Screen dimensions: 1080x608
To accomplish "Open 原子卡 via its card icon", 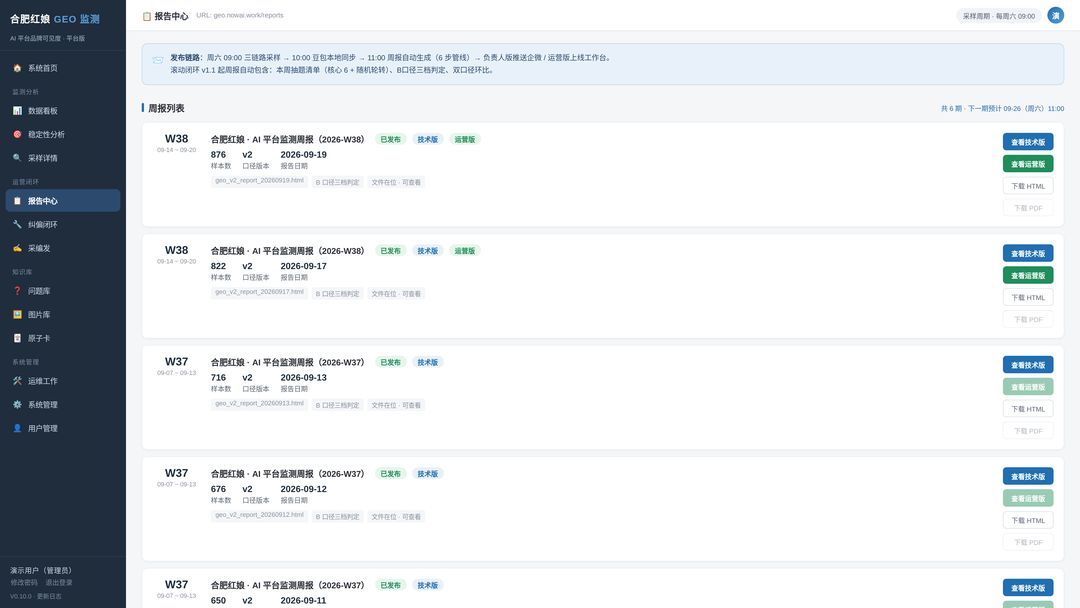I will [x=17, y=338].
